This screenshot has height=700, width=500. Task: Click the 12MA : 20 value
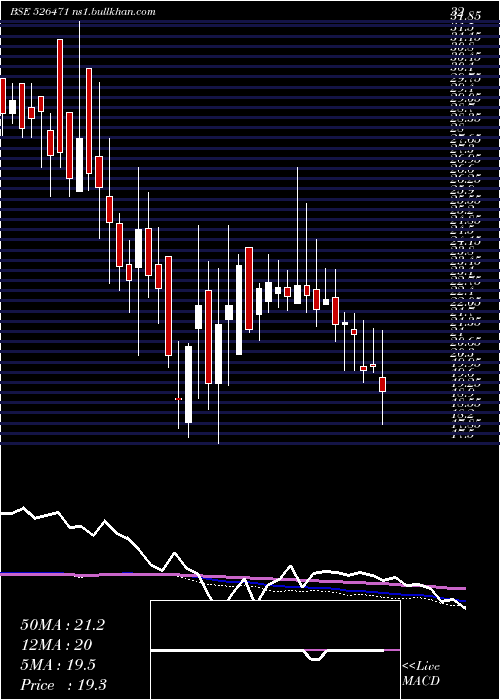click(56, 645)
